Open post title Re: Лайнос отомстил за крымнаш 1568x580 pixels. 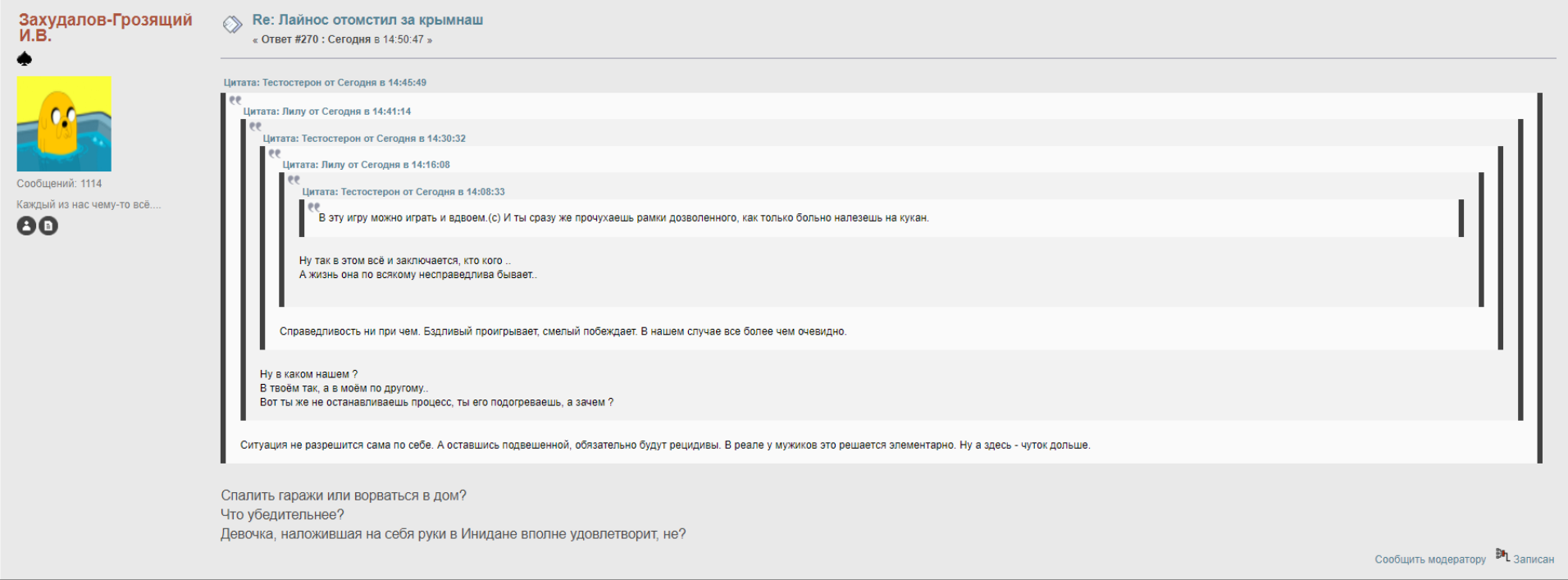click(367, 20)
